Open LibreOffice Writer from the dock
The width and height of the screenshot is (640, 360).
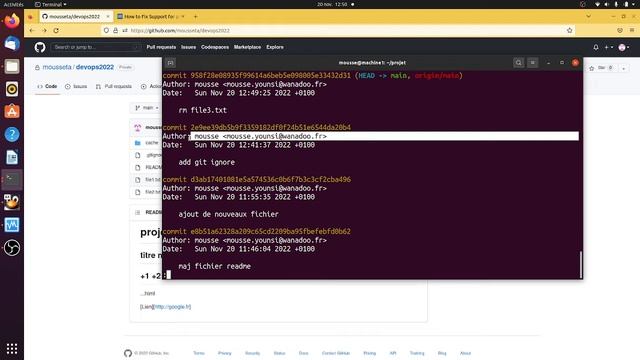12,157
